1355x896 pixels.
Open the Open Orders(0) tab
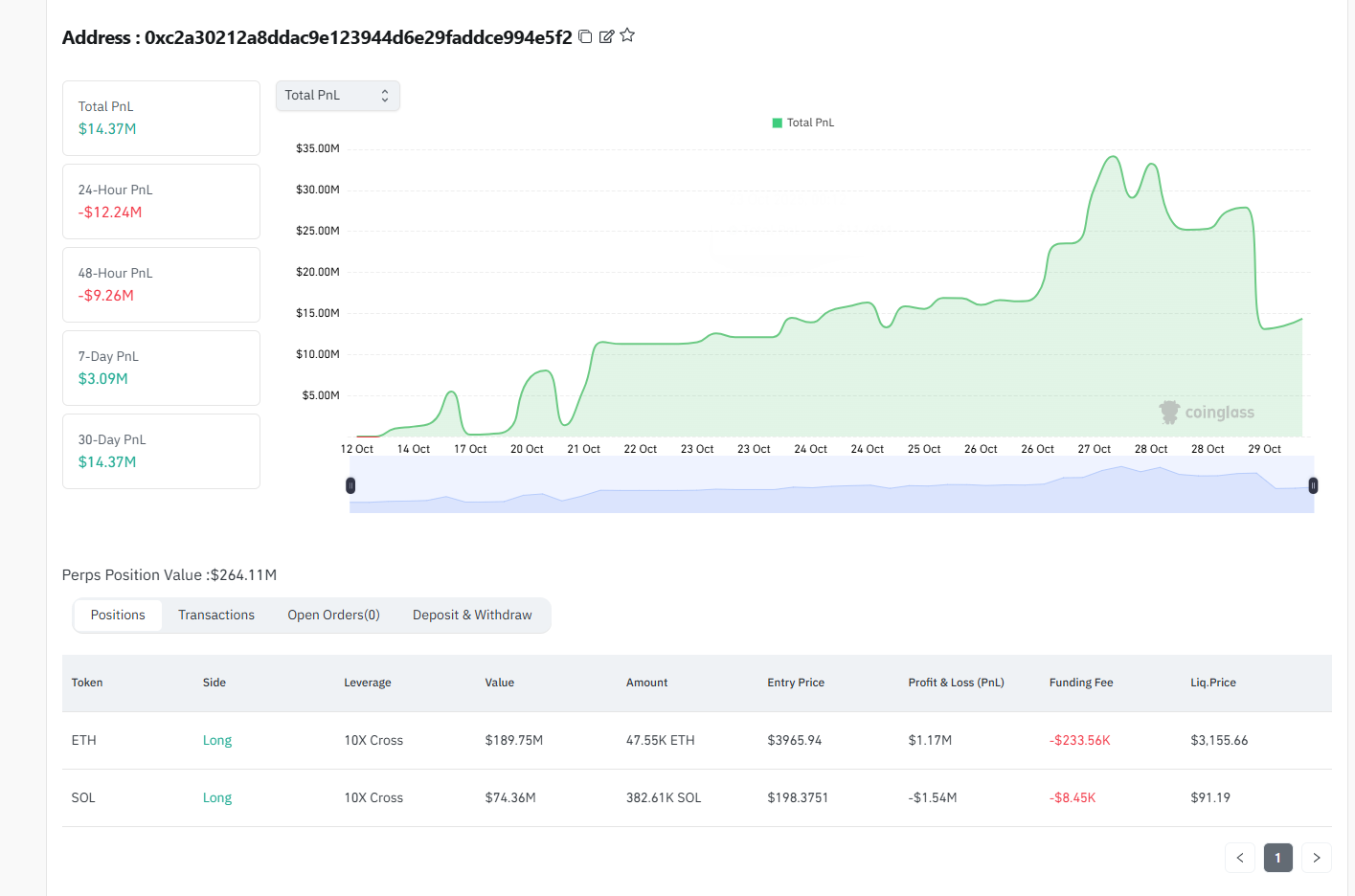(x=333, y=616)
